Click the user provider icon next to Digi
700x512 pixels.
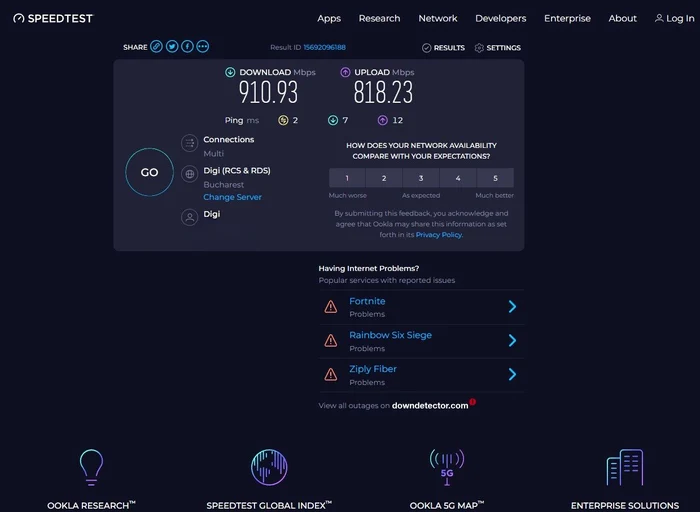pos(190,217)
